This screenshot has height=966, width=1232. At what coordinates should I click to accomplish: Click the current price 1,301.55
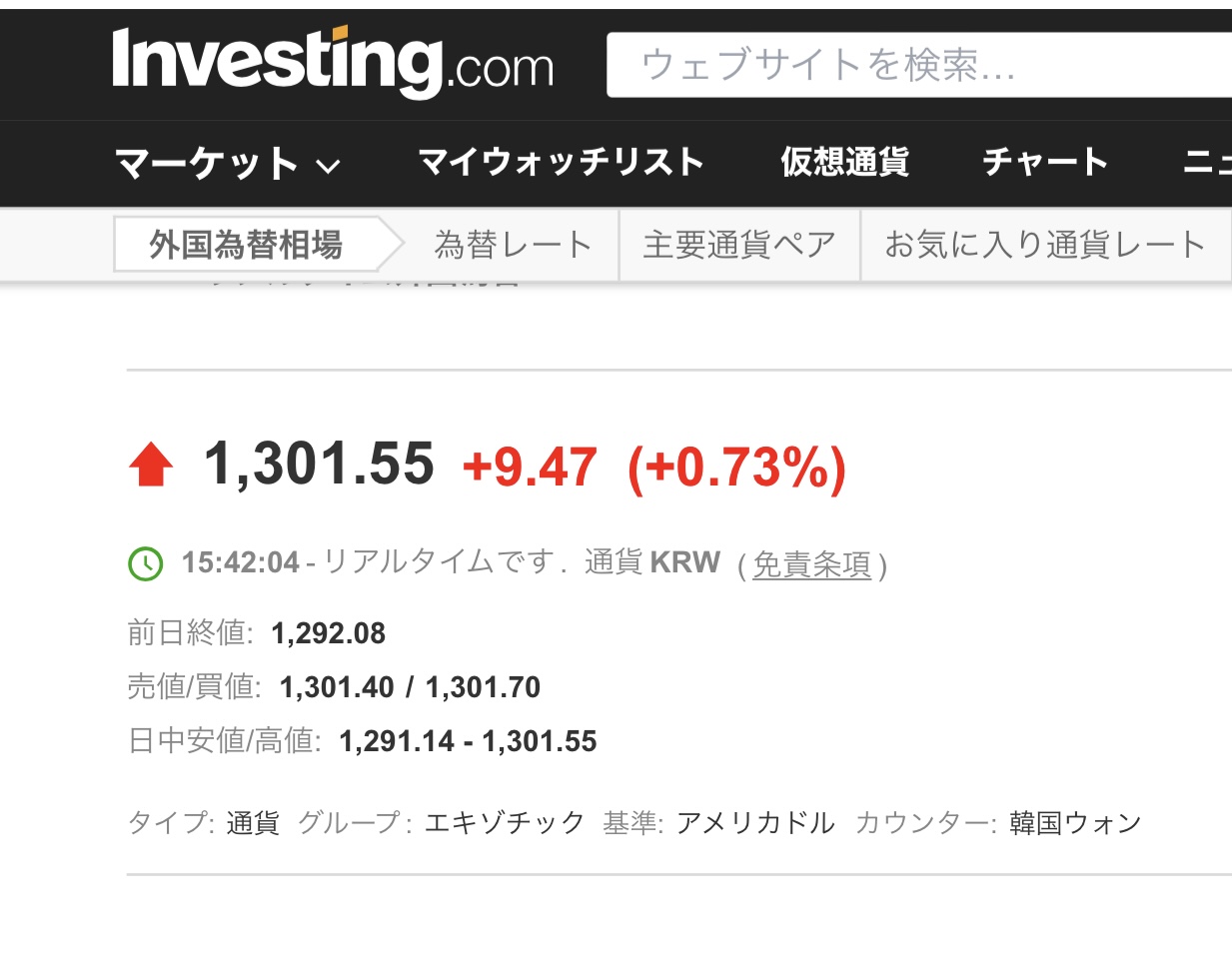click(x=319, y=465)
